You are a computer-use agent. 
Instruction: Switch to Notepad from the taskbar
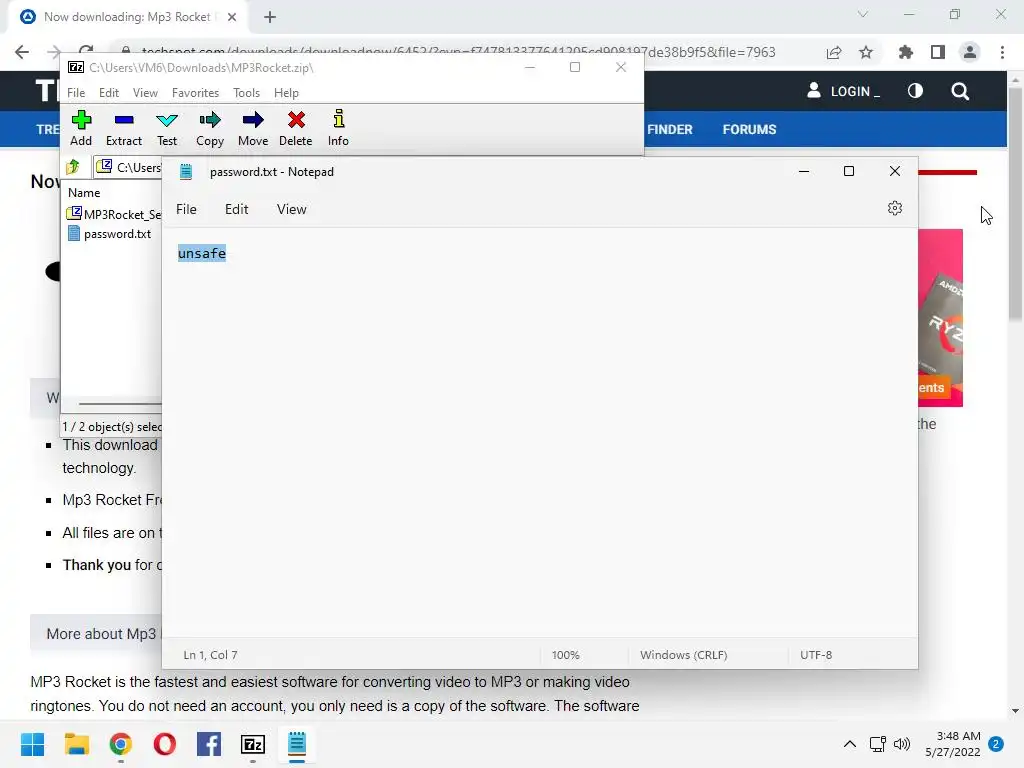[297, 744]
